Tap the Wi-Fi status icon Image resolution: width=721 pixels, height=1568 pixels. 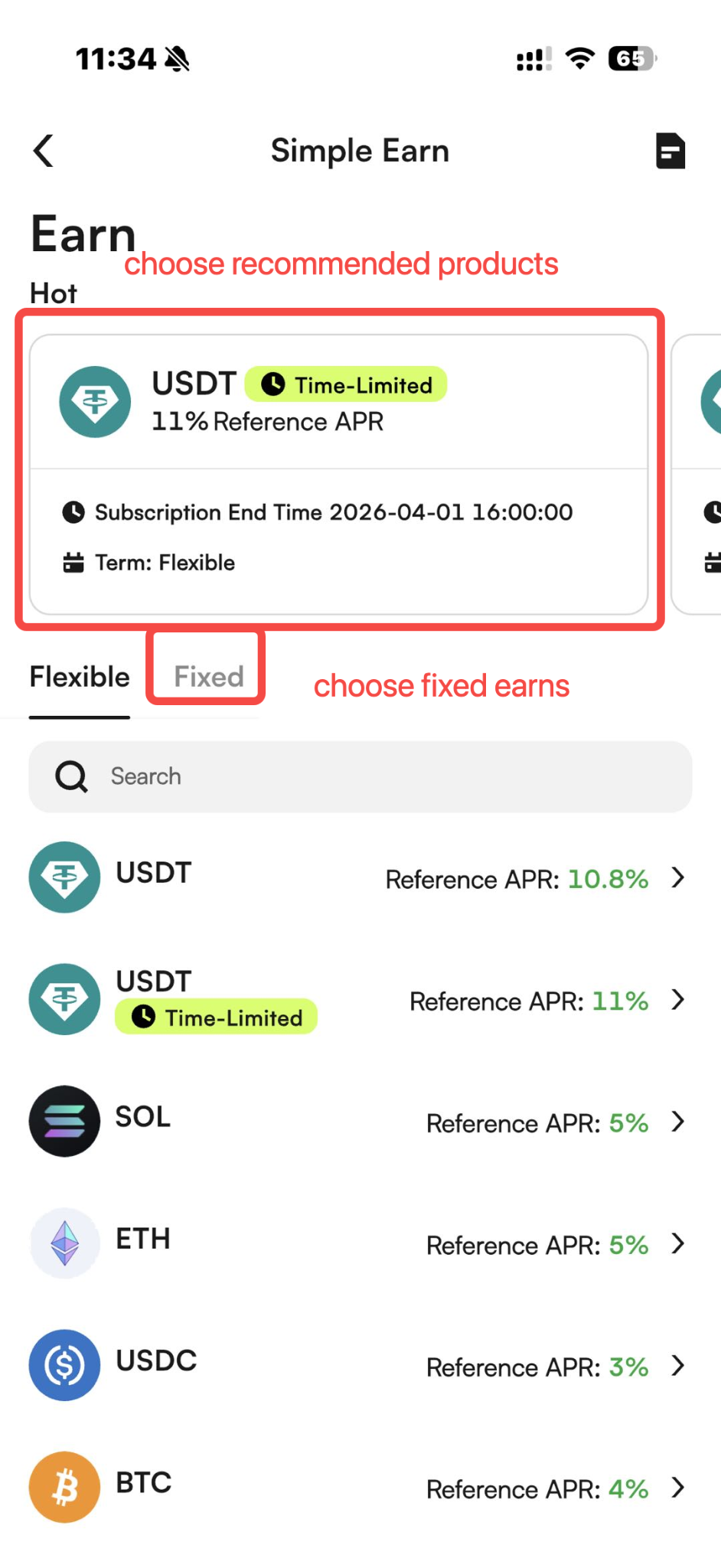click(580, 59)
